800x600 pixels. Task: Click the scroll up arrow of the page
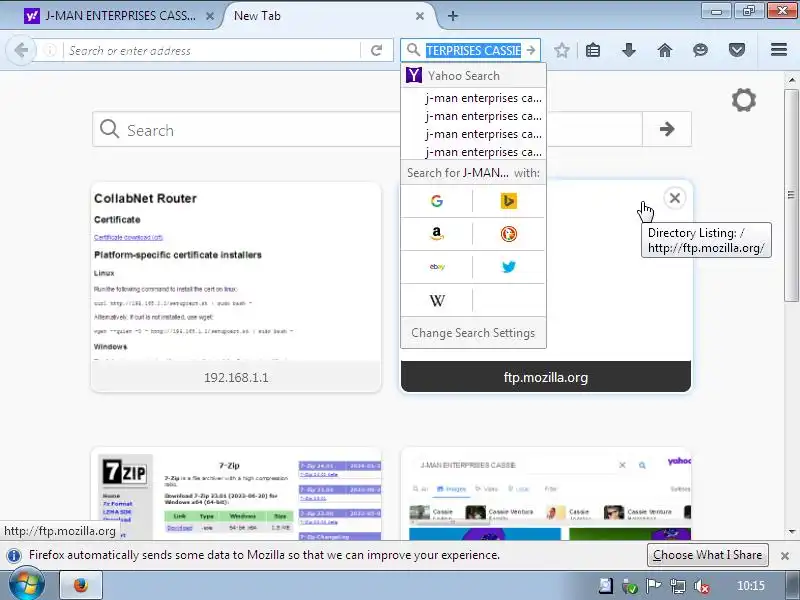791,80
